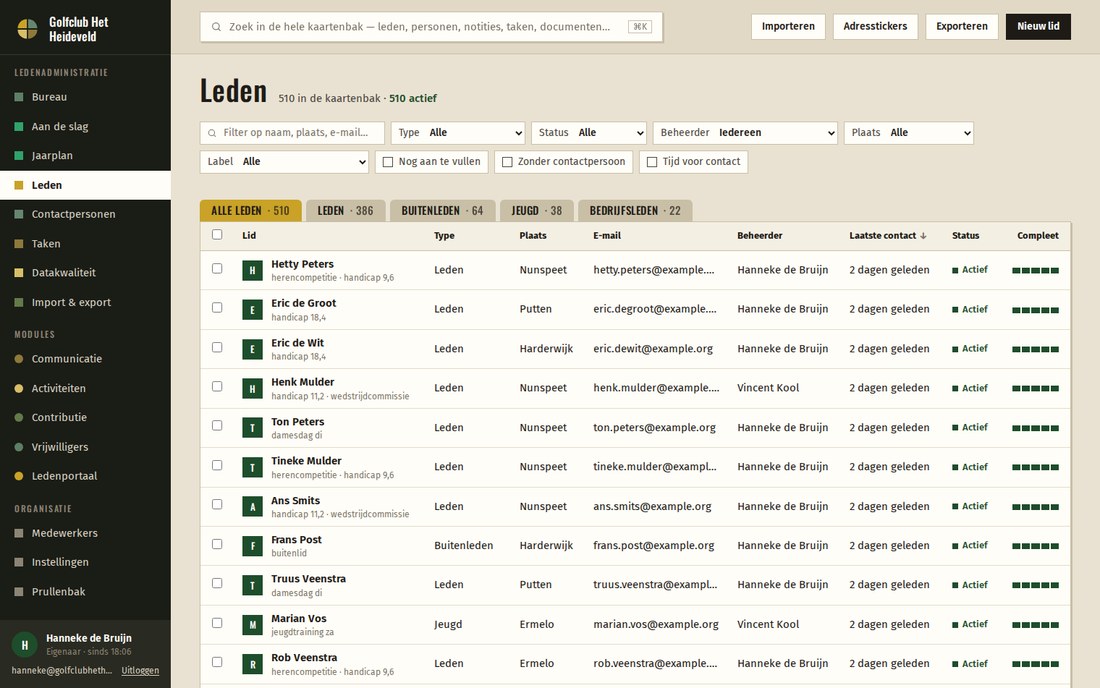The image size is (1100, 688).
Task: Sort by the Laatste contact column header
Action: coord(887,236)
